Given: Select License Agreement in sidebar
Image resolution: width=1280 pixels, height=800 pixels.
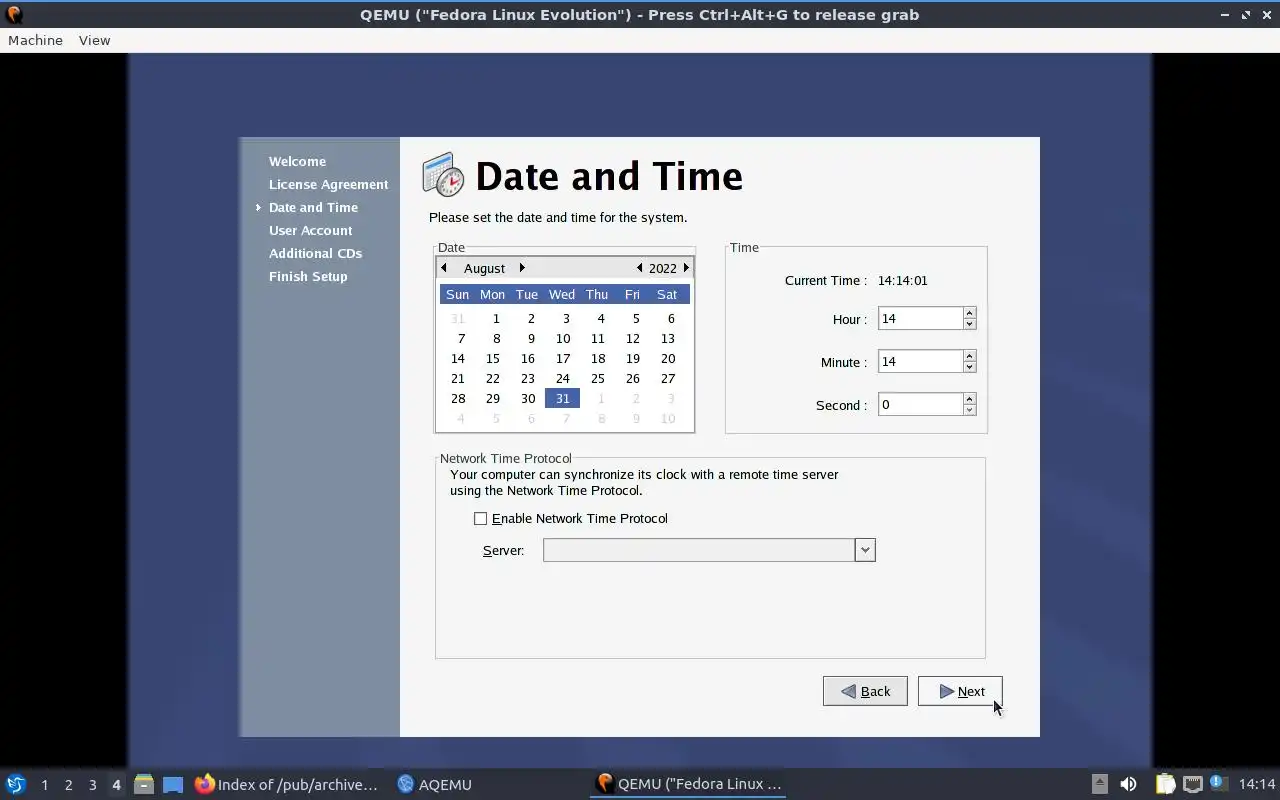Looking at the screenshot, I should [x=328, y=184].
